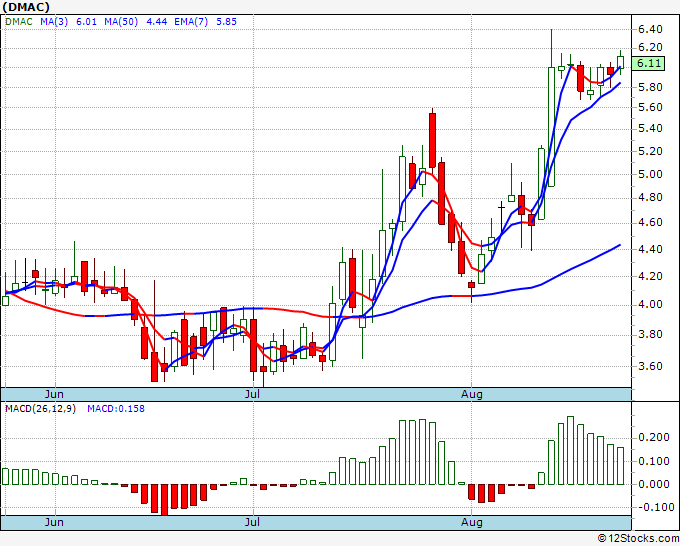Image resolution: width=680 pixels, height=546 pixels.
Task: Click the 6.40 price axis label
Action: (650, 29)
